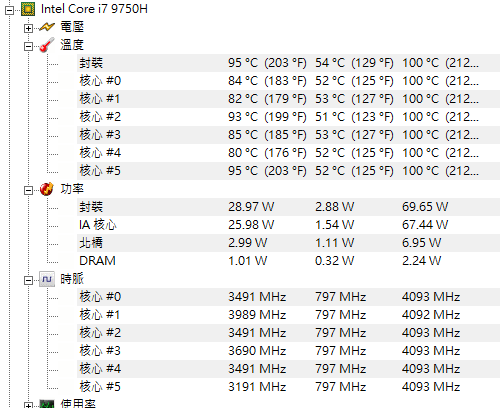500x408 pixels.
Task: Click the flame power icon beside 功率
Action: 47,189
